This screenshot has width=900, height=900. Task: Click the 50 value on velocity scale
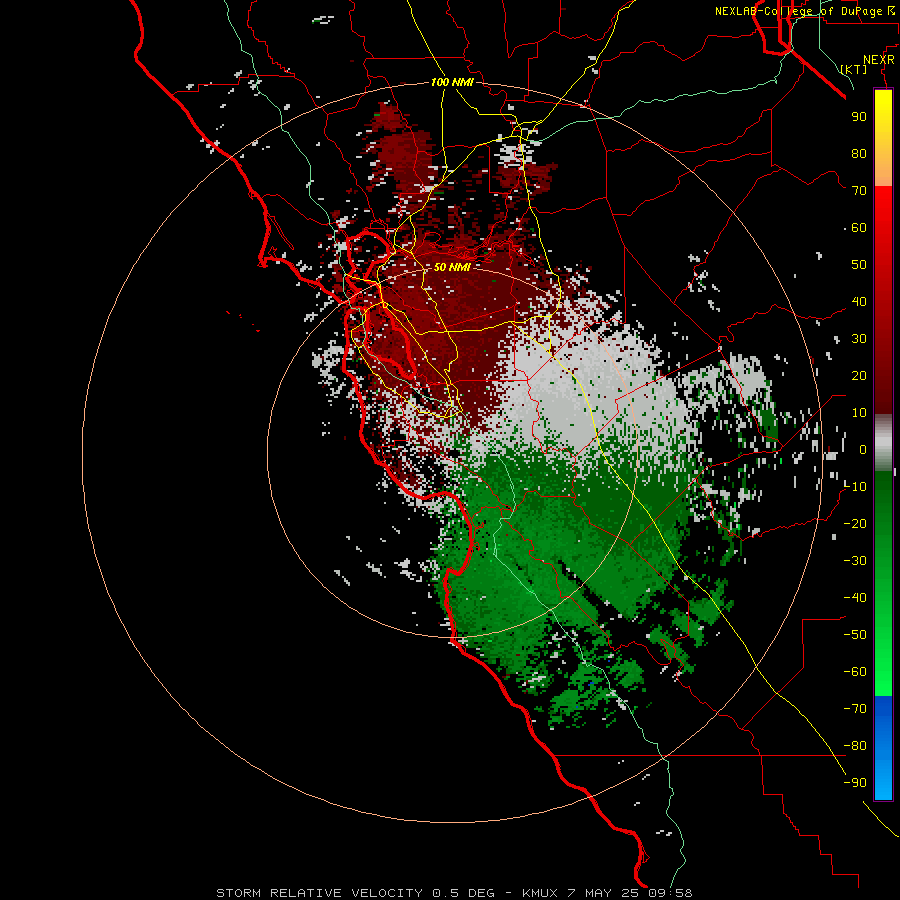coord(859,265)
